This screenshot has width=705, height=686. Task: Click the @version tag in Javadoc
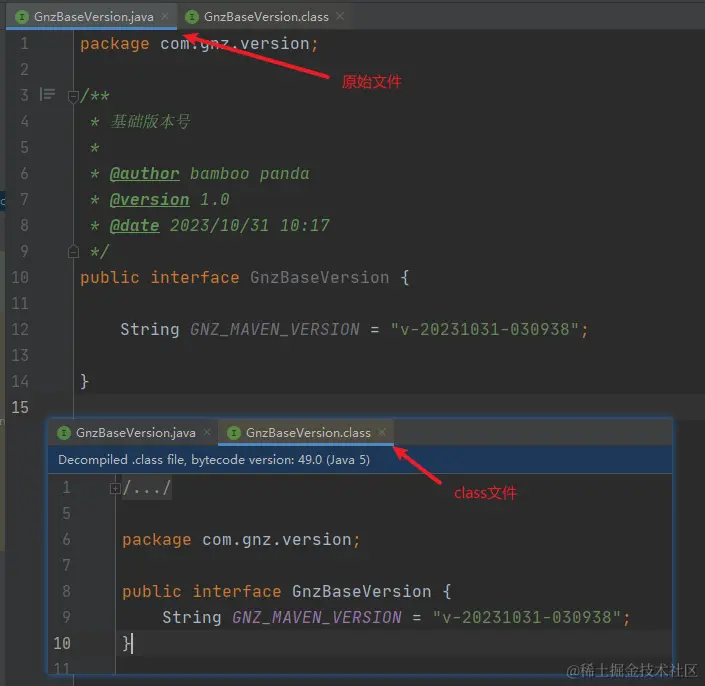click(x=149, y=200)
